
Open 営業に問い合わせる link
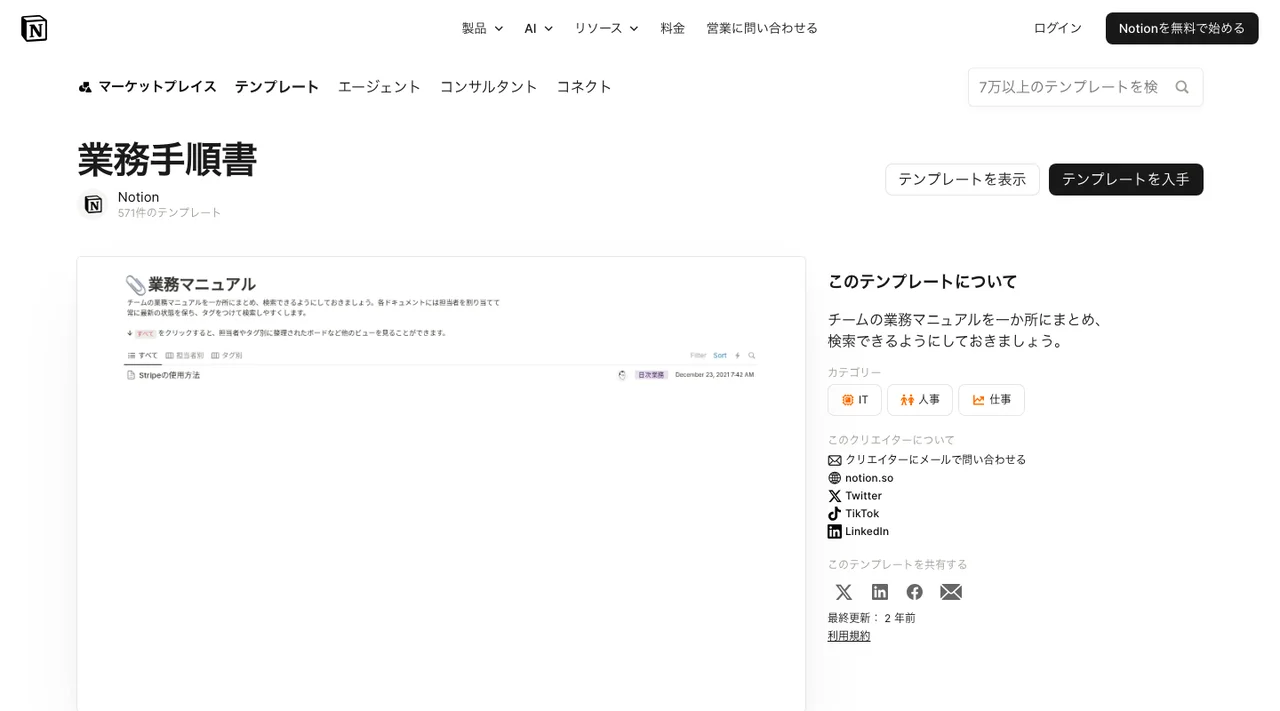tap(762, 28)
